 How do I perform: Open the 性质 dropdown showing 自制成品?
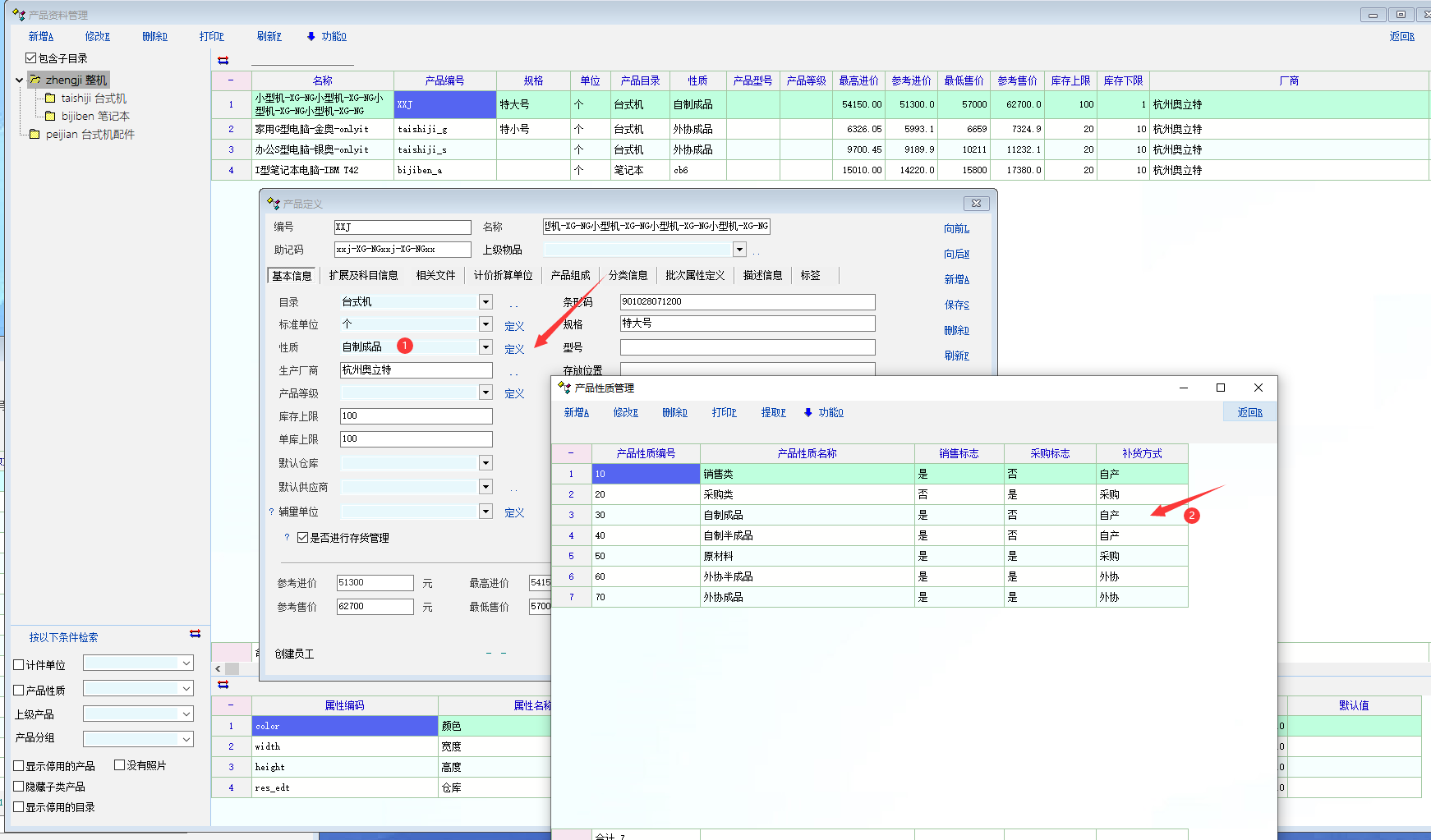point(485,347)
